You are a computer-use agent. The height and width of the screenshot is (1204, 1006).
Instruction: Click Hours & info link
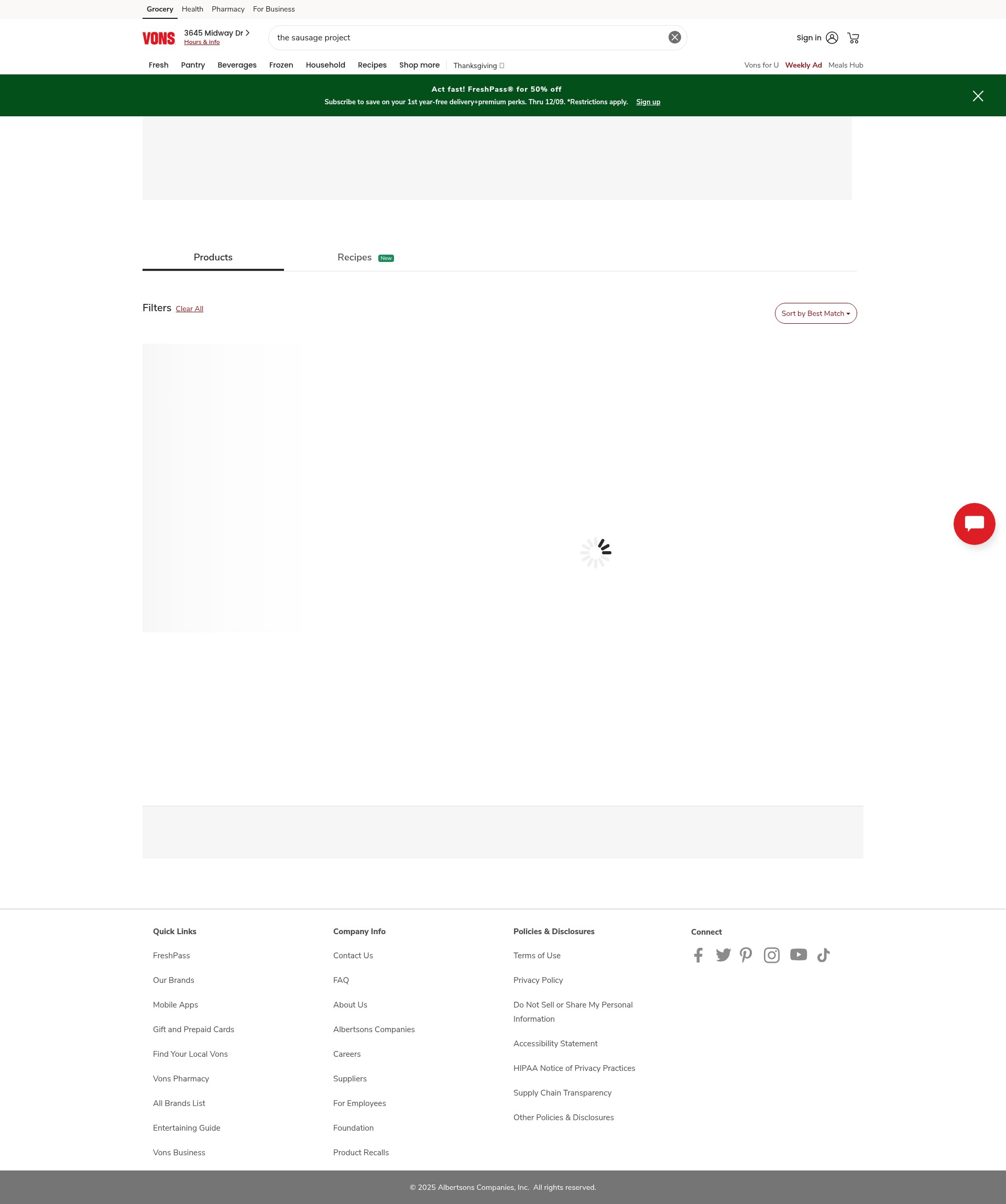tap(202, 42)
